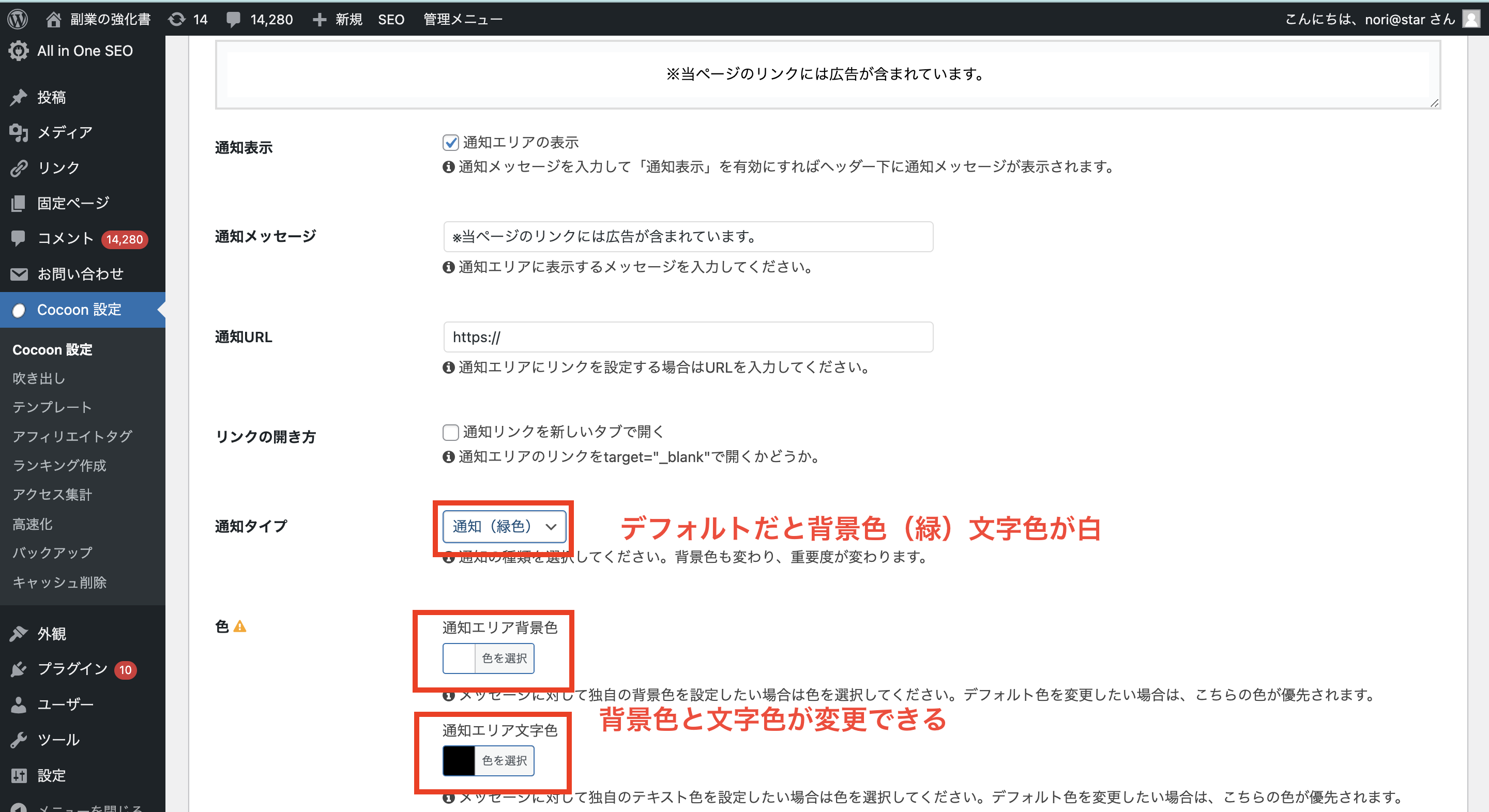1489x812 pixels.
Task: Click the お問い合わせ envelope icon
Action: pos(19,274)
